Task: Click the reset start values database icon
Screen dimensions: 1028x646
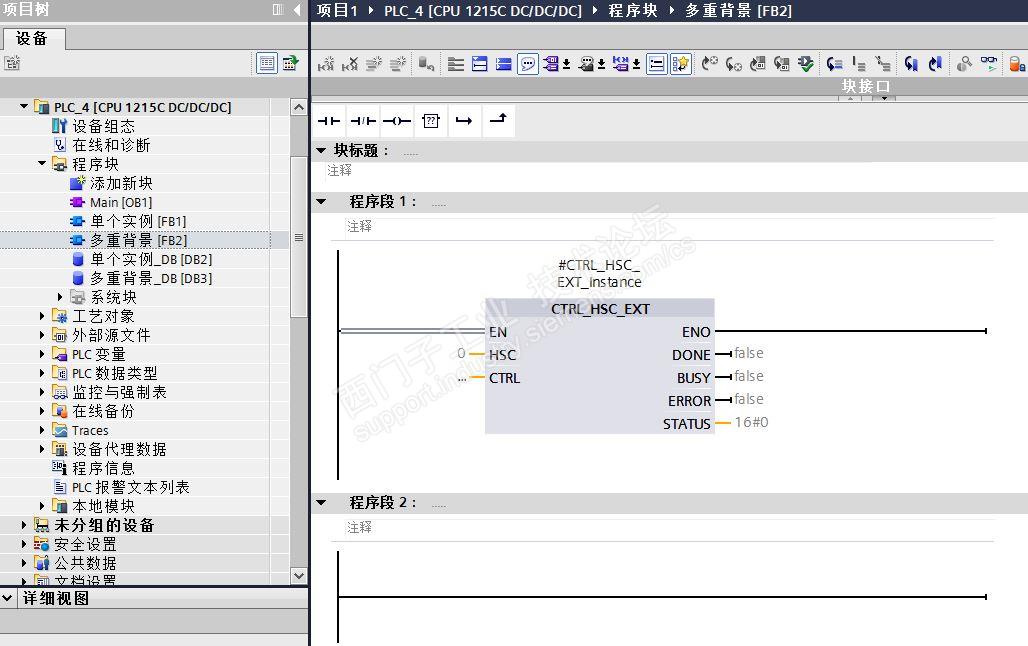Action: 426,64
